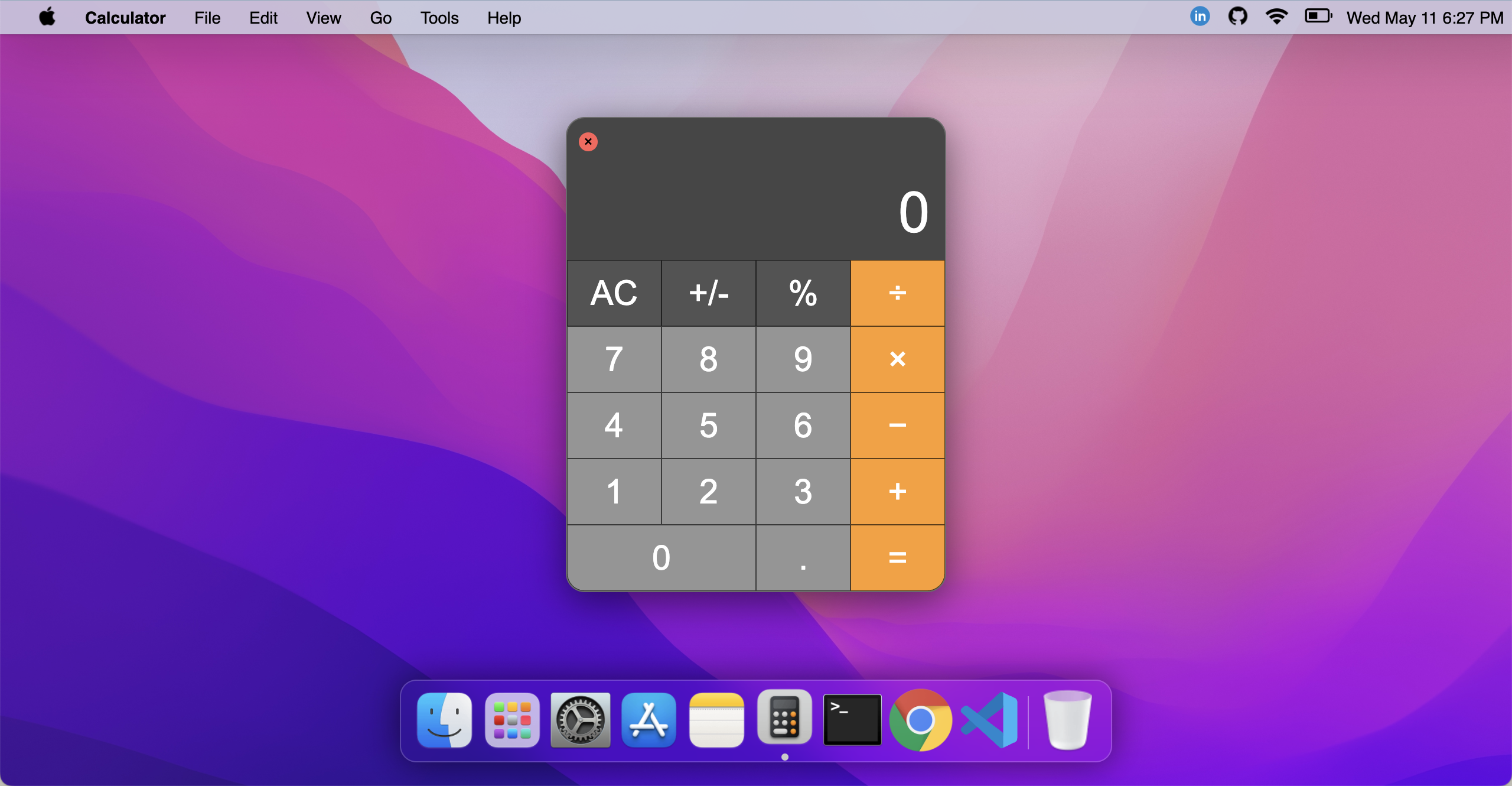
Task: Open System Preferences gear icon in dock
Action: tap(581, 720)
